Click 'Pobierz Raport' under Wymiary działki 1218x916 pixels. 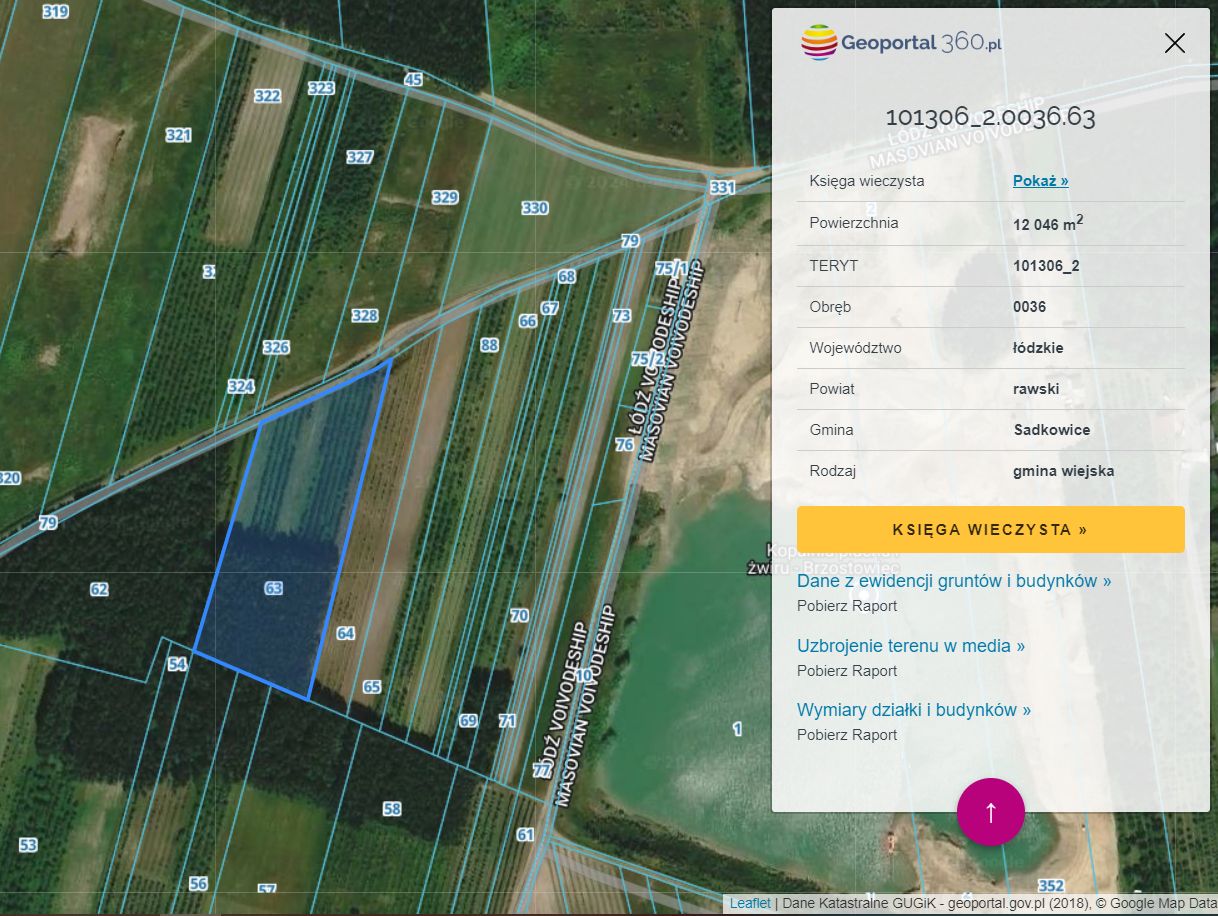tap(847, 735)
